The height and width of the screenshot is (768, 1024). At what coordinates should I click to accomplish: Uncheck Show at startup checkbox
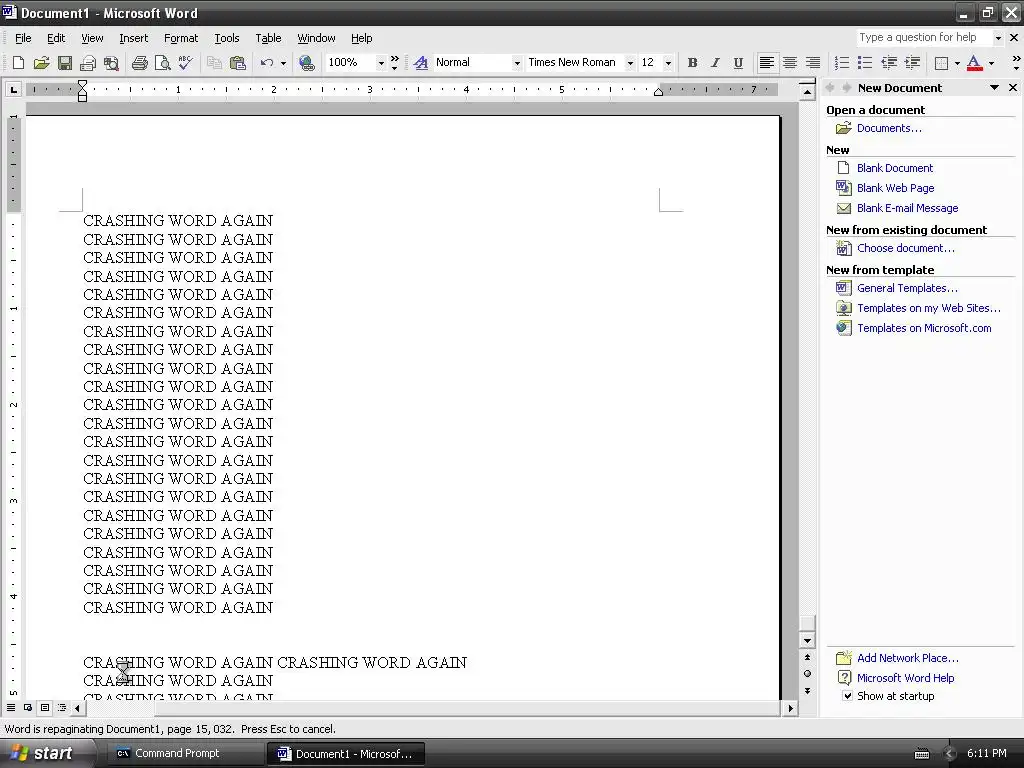(847, 696)
